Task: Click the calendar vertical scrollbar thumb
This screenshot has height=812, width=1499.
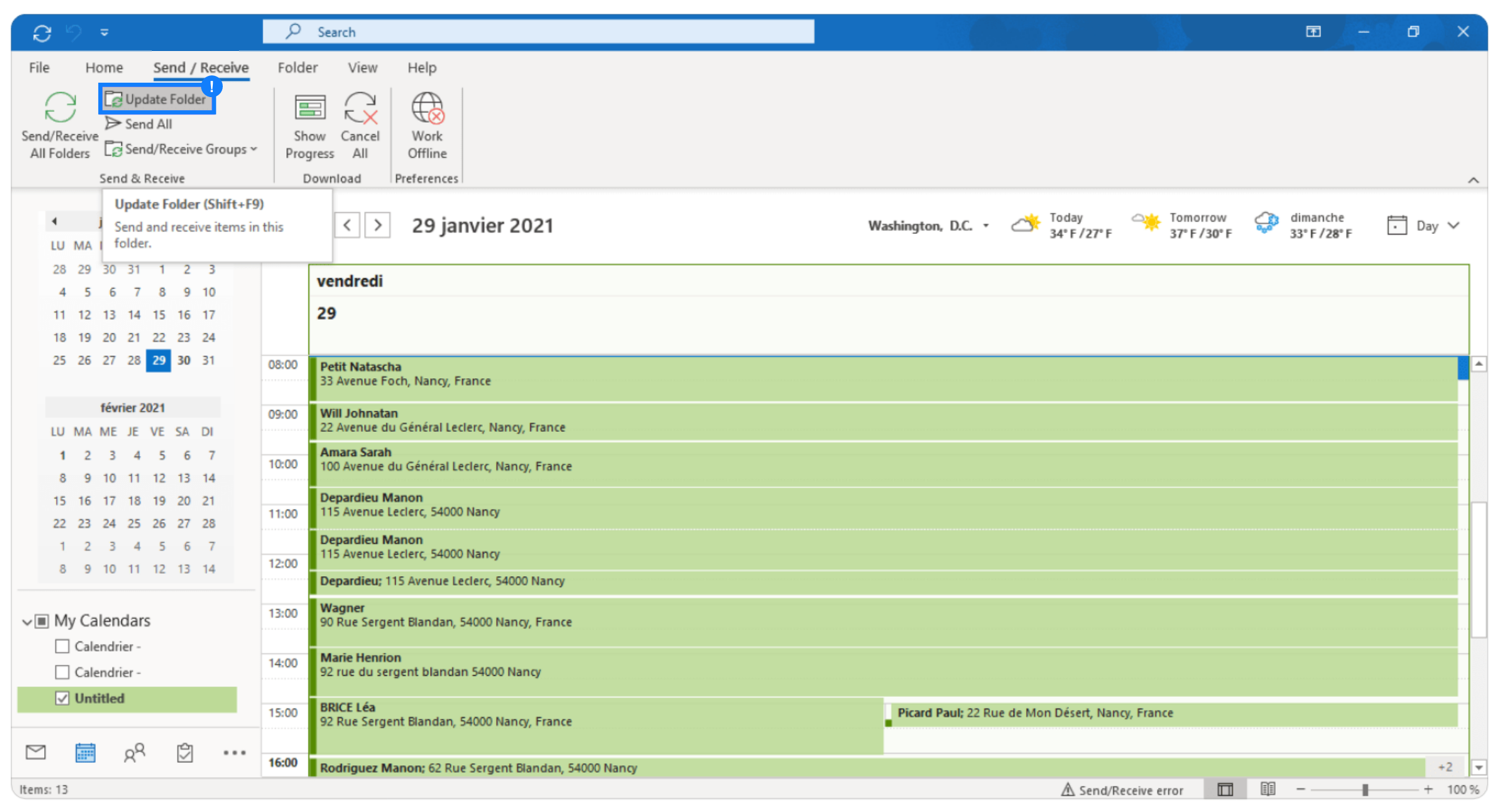Action: [1479, 569]
